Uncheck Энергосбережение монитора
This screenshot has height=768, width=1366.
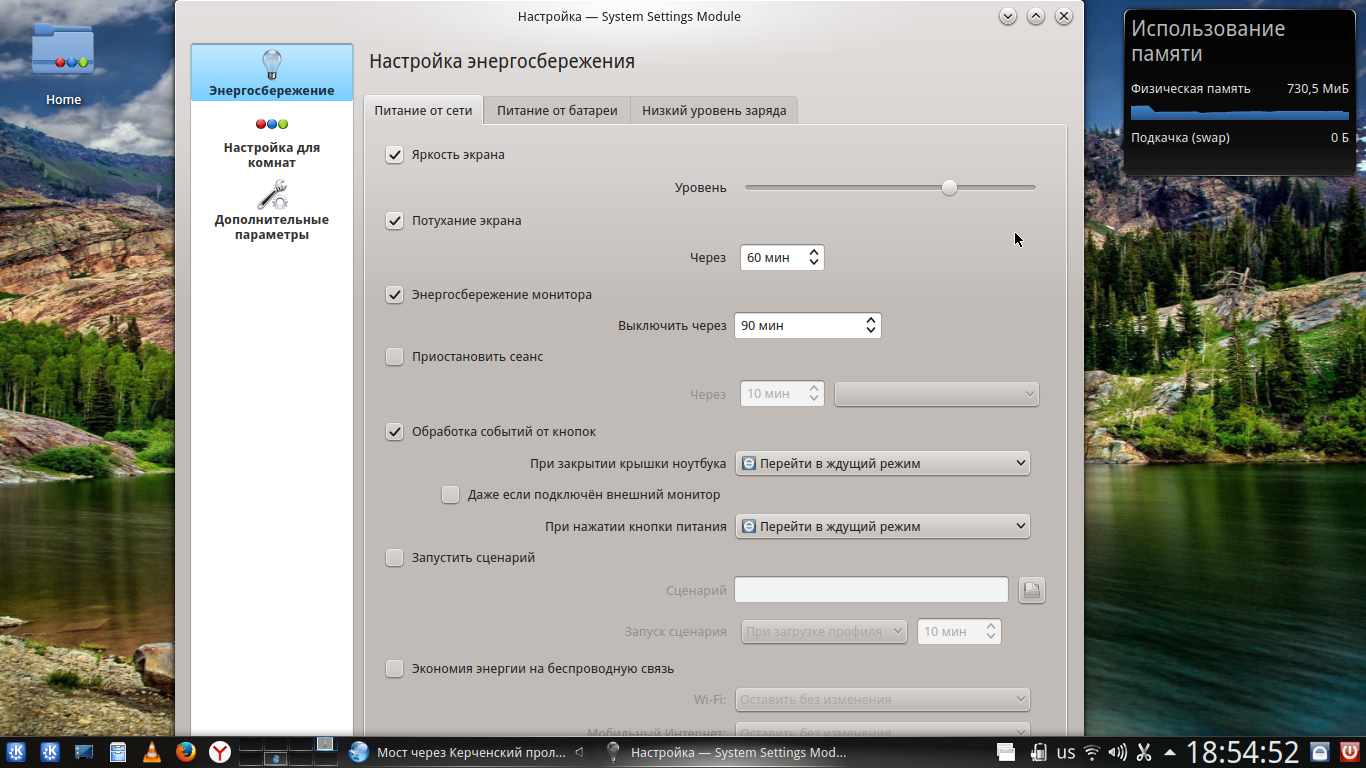click(394, 295)
